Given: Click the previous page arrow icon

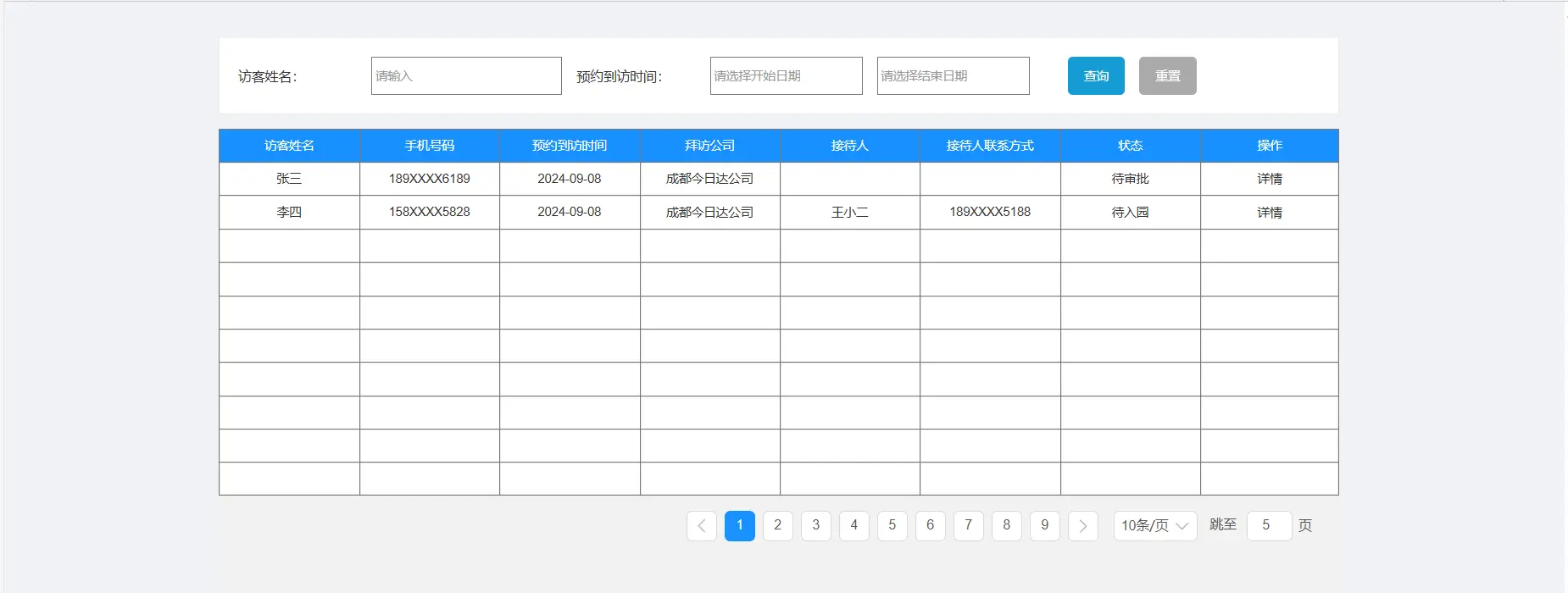Looking at the screenshot, I should coord(701,526).
